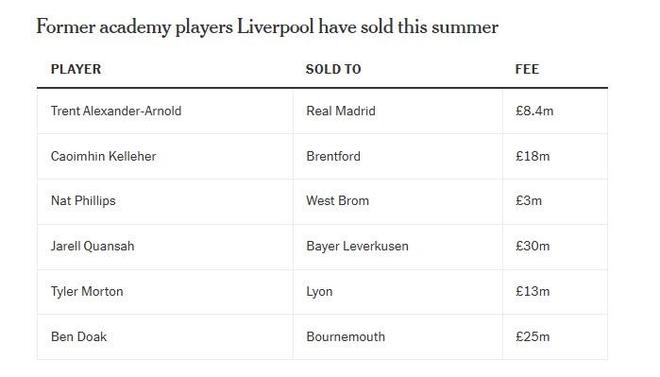Click the £18m fee value
Viewport: 660px width, 377px height.
pyautogui.click(x=533, y=157)
